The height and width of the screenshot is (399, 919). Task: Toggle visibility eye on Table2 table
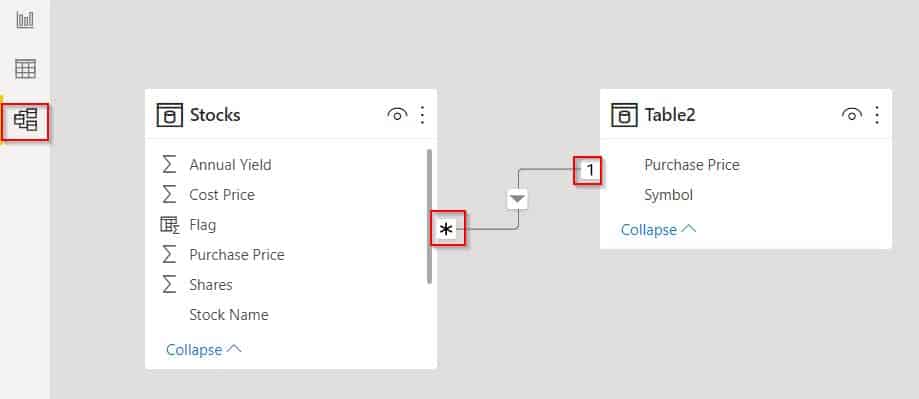pyautogui.click(x=852, y=115)
